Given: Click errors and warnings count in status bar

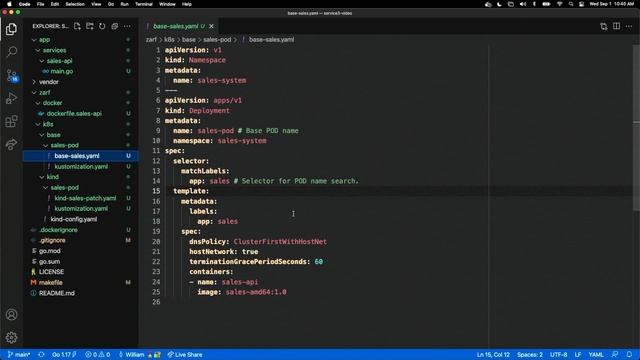Looking at the screenshot, I should coord(98,354).
